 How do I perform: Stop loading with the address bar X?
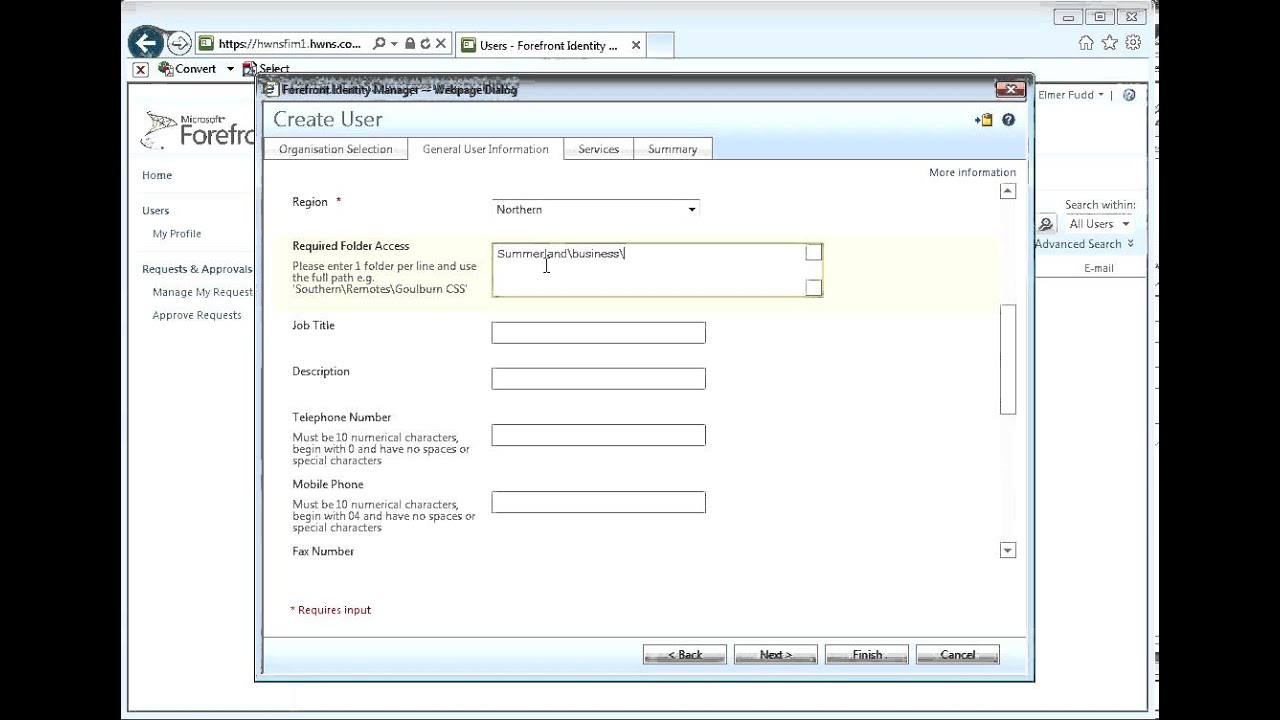click(x=440, y=44)
